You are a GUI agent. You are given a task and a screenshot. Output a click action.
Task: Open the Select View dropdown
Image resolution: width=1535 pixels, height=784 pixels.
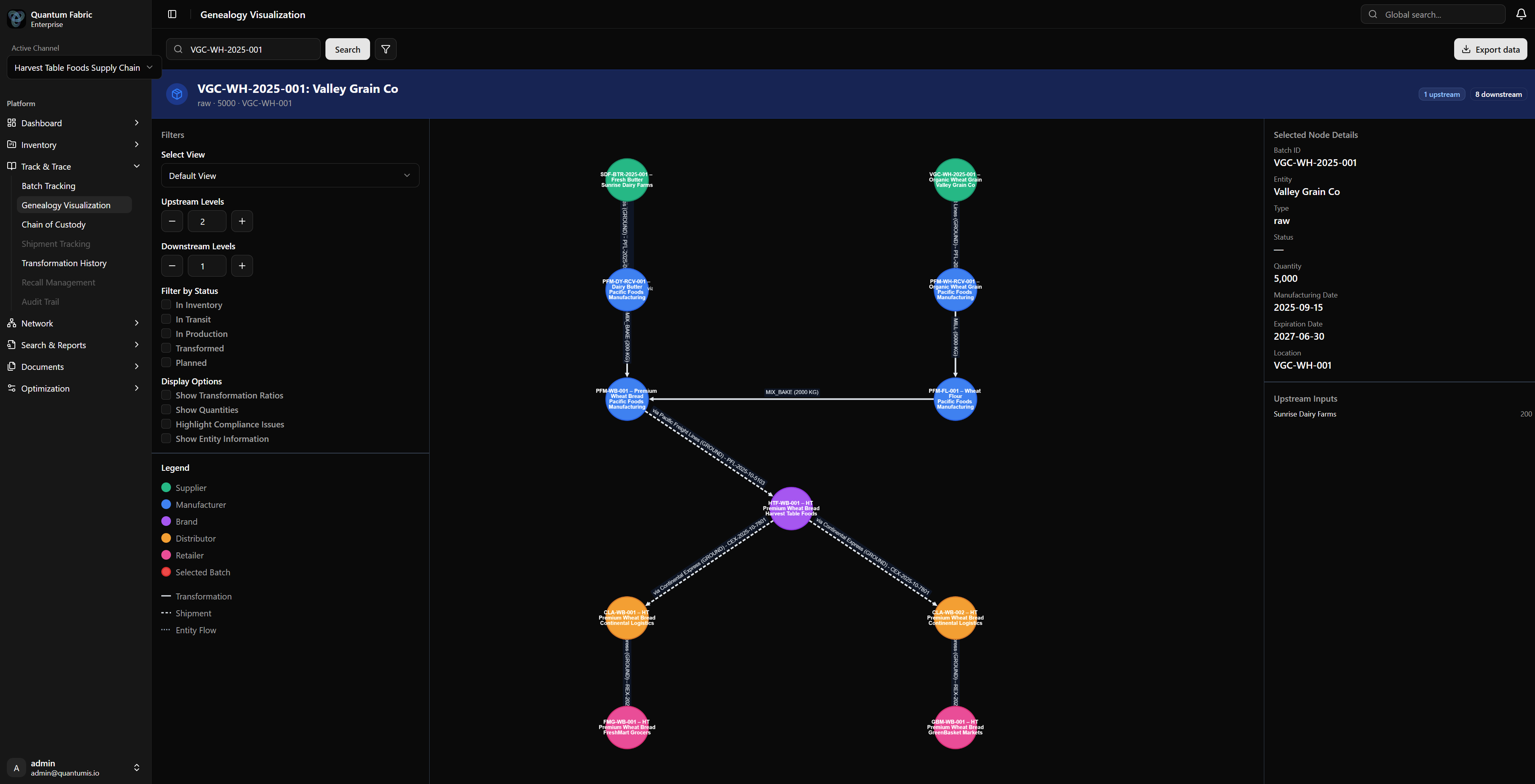(290, 175)
